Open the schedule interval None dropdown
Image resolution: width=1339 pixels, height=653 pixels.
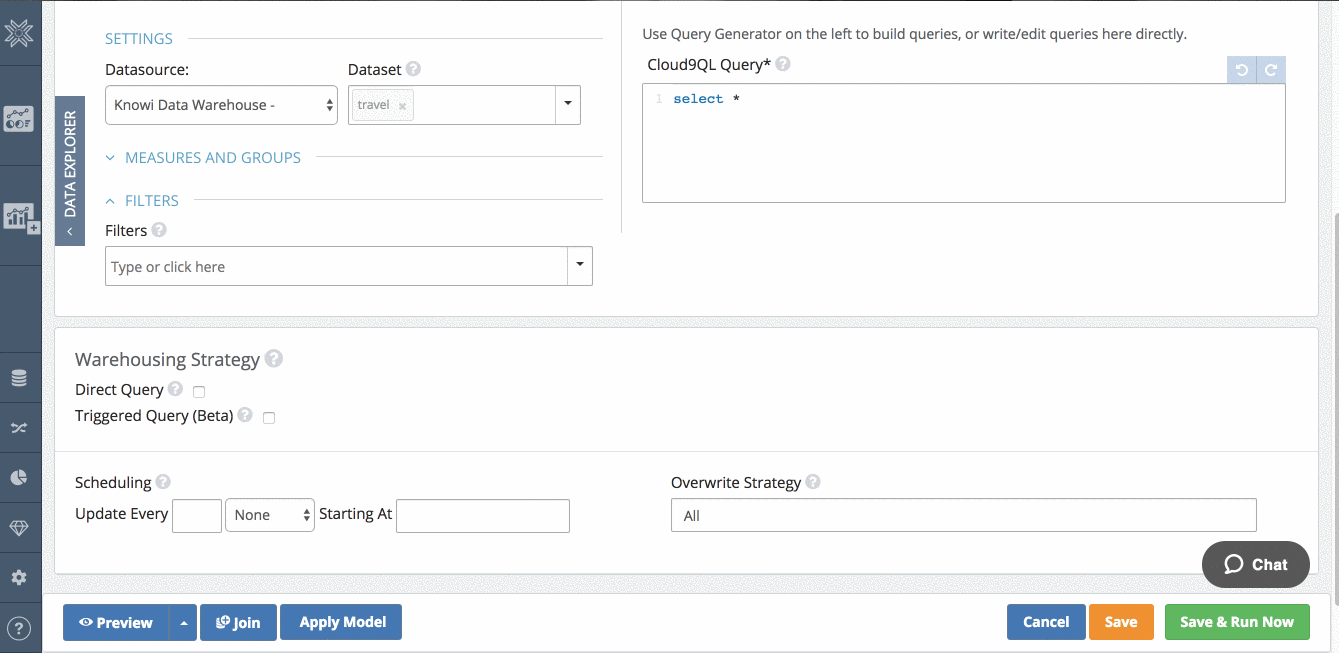270,515
